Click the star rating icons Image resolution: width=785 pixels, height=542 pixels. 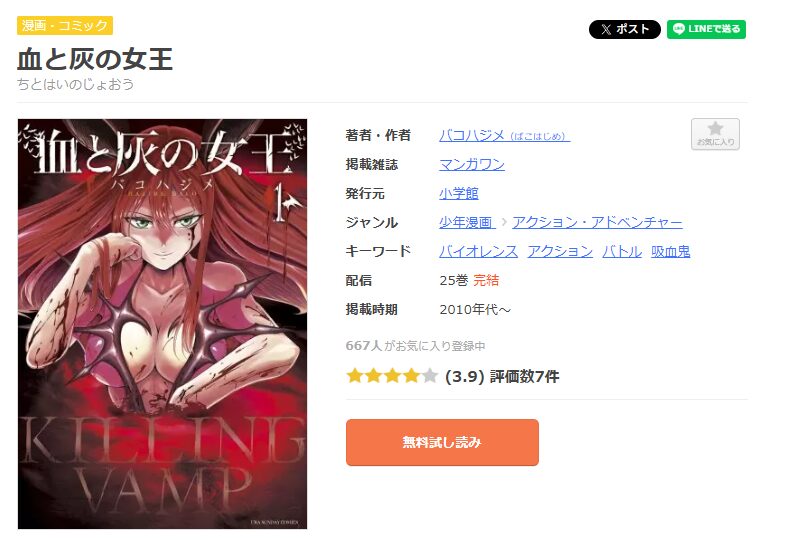coord(392,376)
